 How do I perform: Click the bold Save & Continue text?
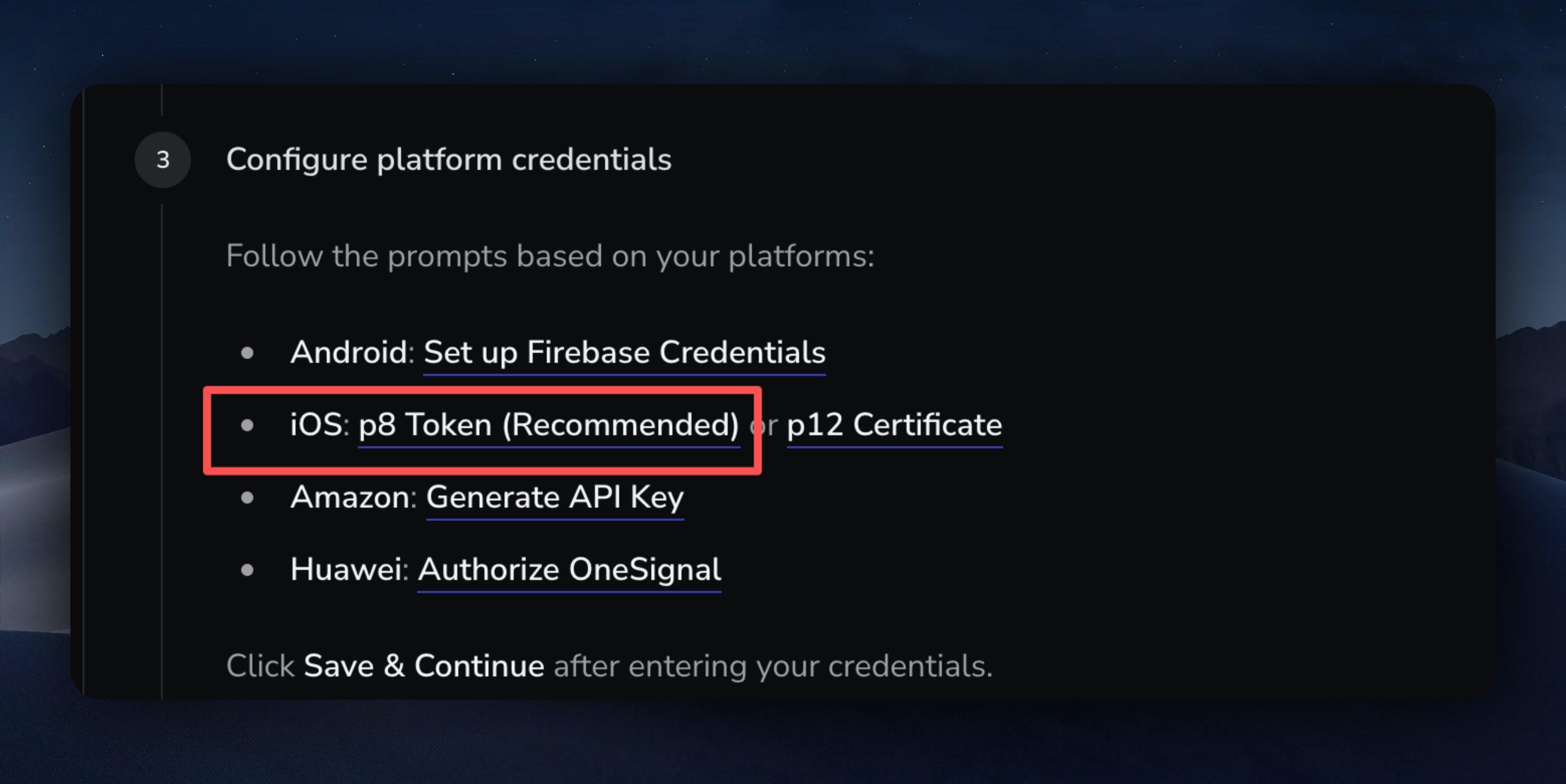(424, 666)
